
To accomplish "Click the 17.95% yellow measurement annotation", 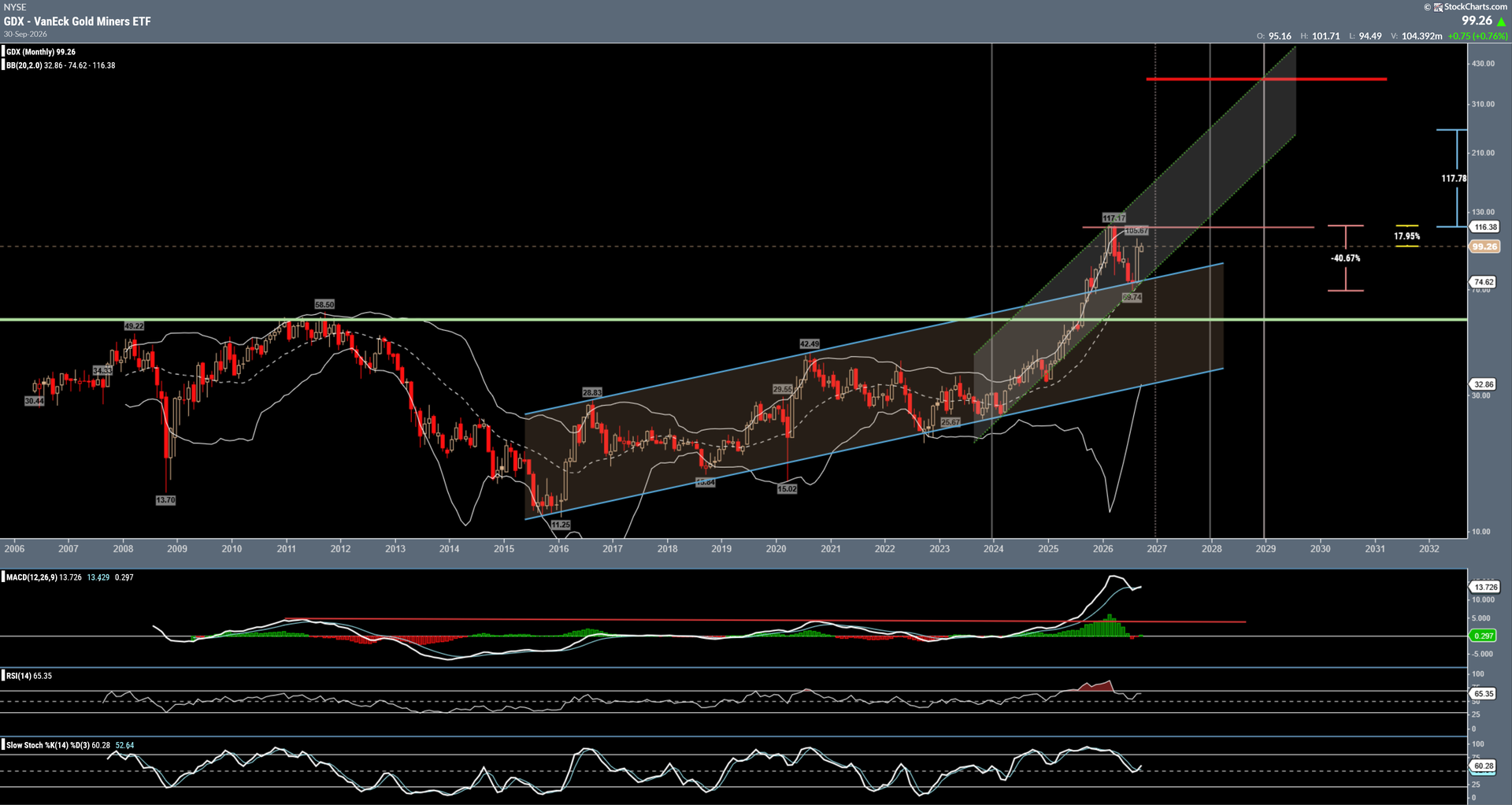I will pos(1407,236).
